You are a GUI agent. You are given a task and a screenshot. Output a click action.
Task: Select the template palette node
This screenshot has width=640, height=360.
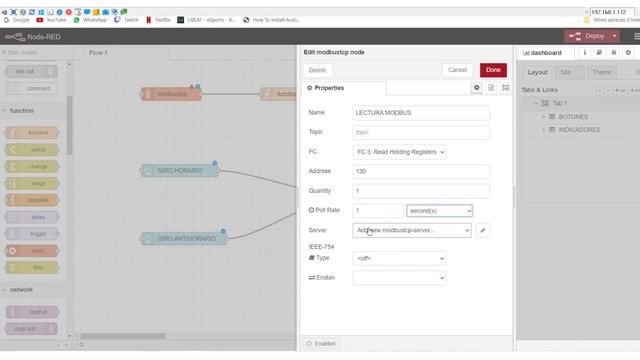32,200
